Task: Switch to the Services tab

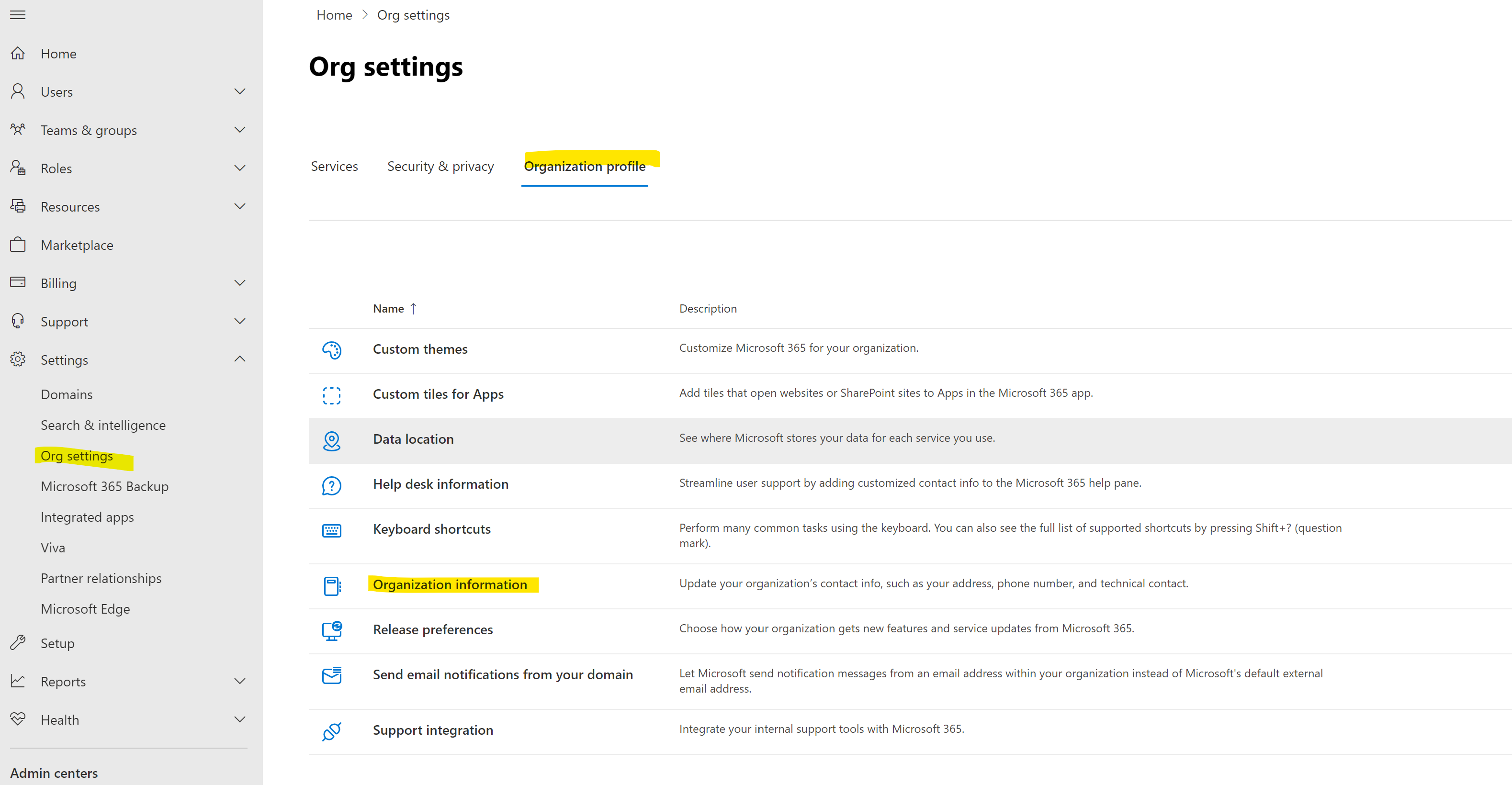Action: 333,166
